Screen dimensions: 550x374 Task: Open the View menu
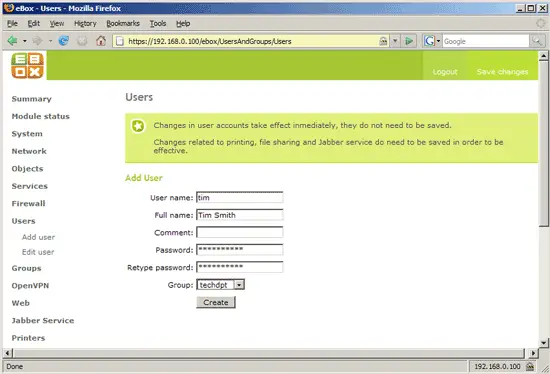pyautogui.click(x=56, y=23)
